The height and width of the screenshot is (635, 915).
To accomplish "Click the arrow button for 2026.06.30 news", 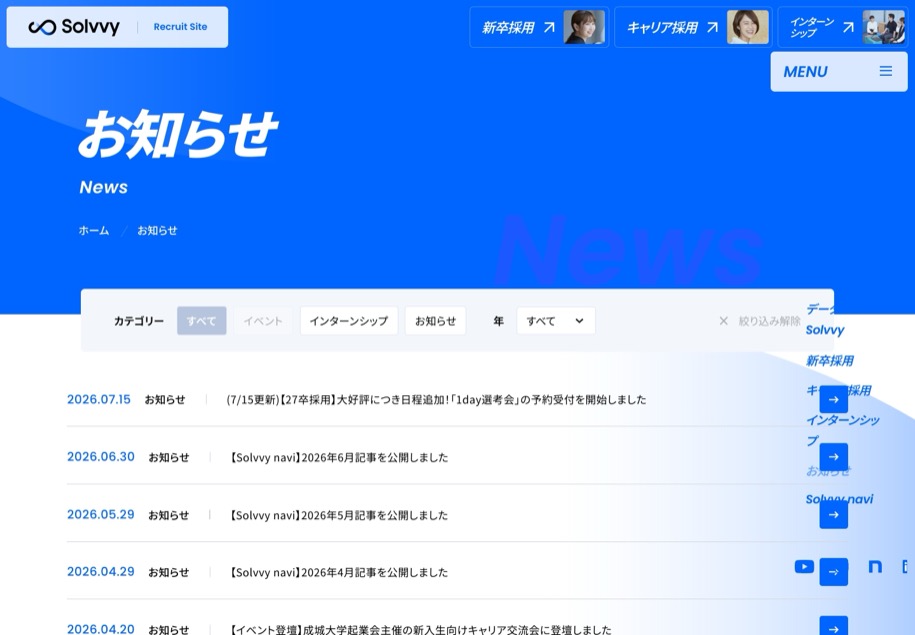I will coord(833,457).
